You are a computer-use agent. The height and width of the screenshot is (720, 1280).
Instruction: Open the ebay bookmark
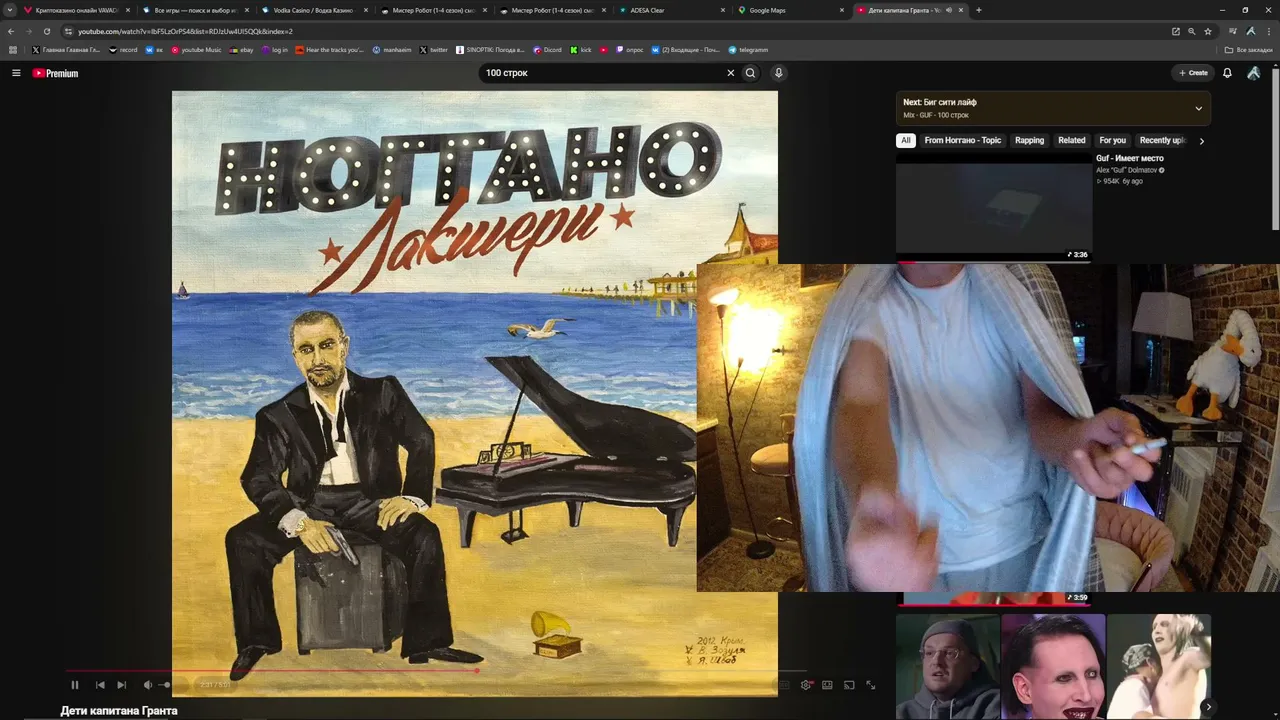click(x=241, y=50)
